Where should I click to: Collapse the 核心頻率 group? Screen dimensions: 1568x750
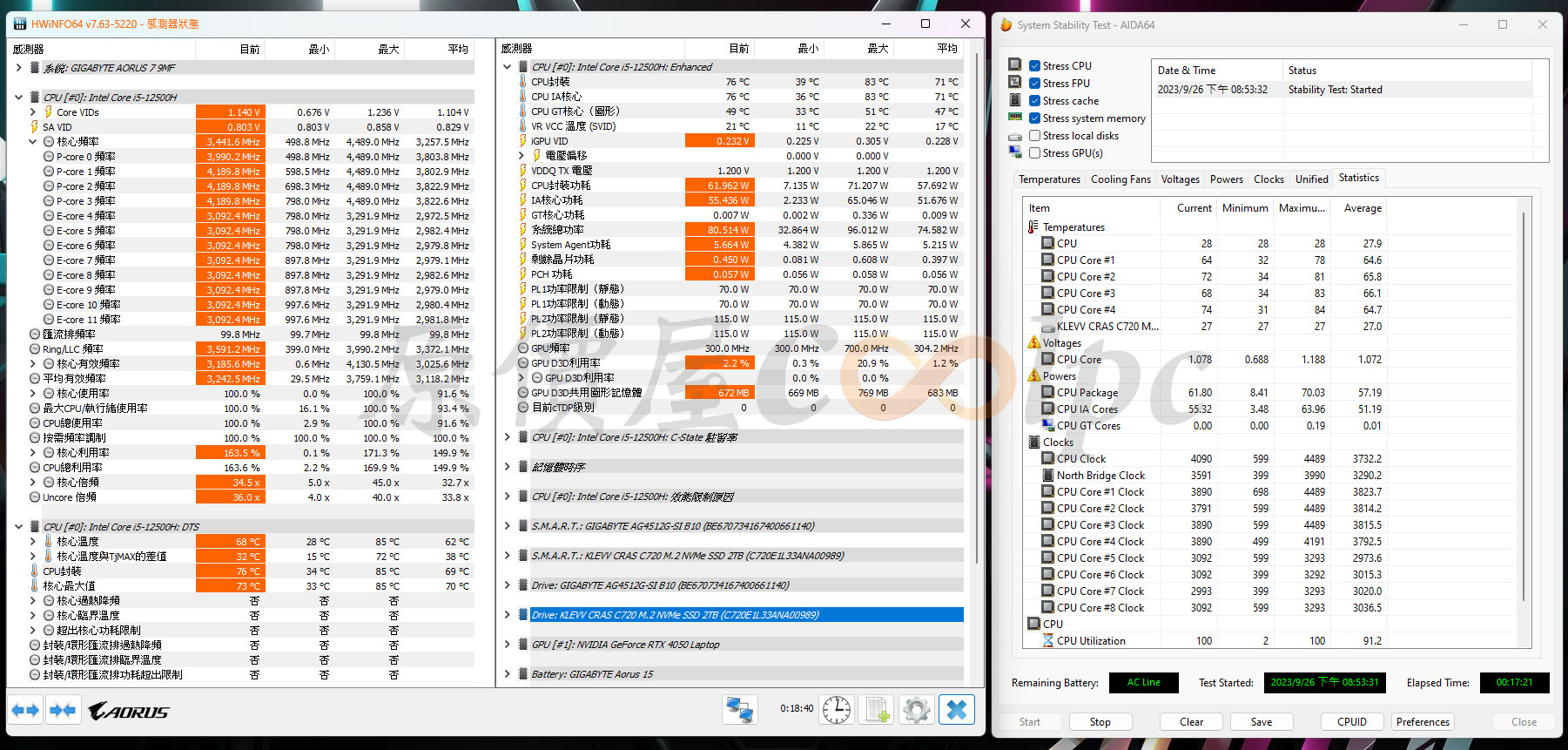click(32, 142)
